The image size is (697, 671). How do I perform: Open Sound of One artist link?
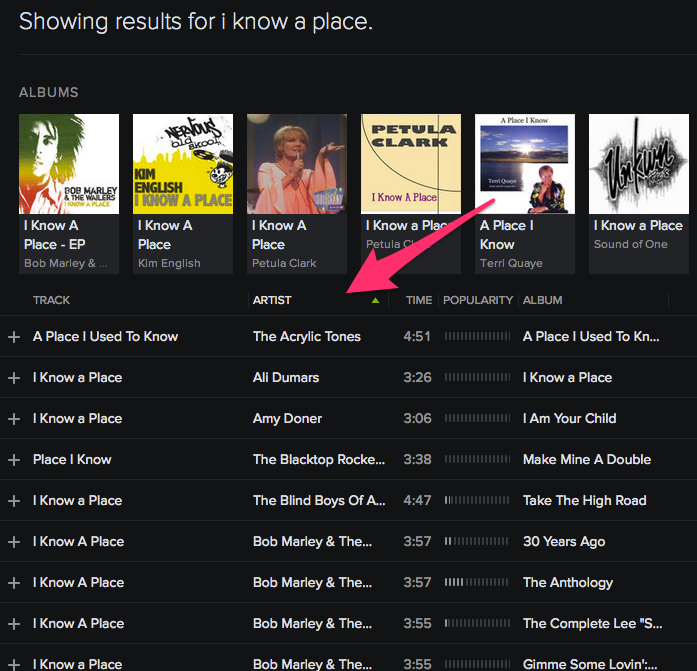coord(630,244)
